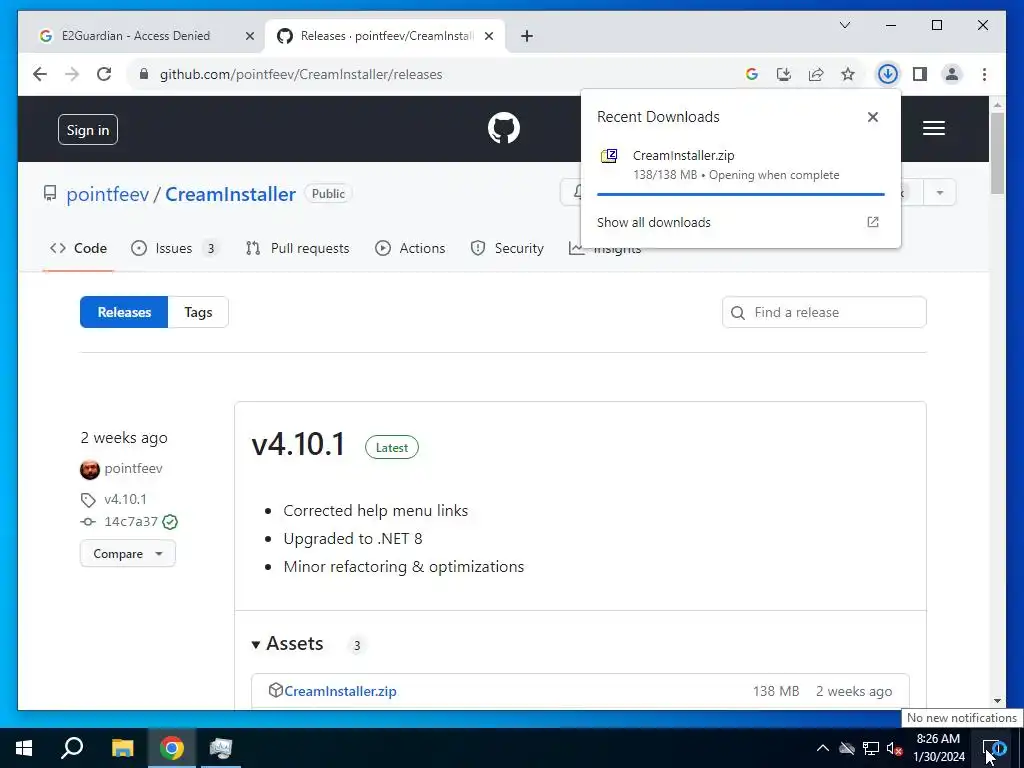Expand Chrome tab search chevron
The image size is (1024, 768).
tap(844, 25)
